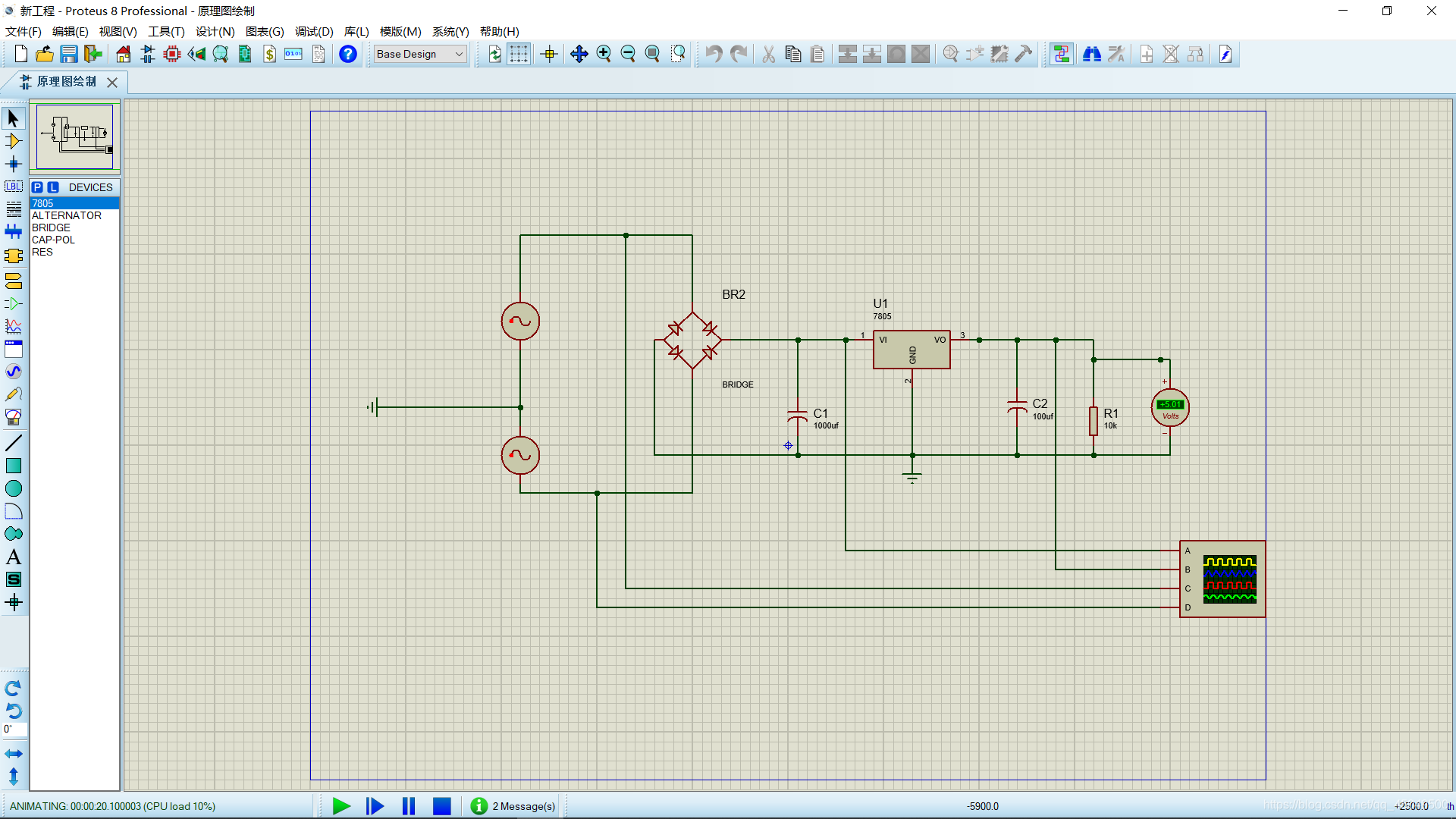Toggle the wire autorouter button
Image resolution: width=1456 pixels, height=819 pixels.
click(1061, 54)
